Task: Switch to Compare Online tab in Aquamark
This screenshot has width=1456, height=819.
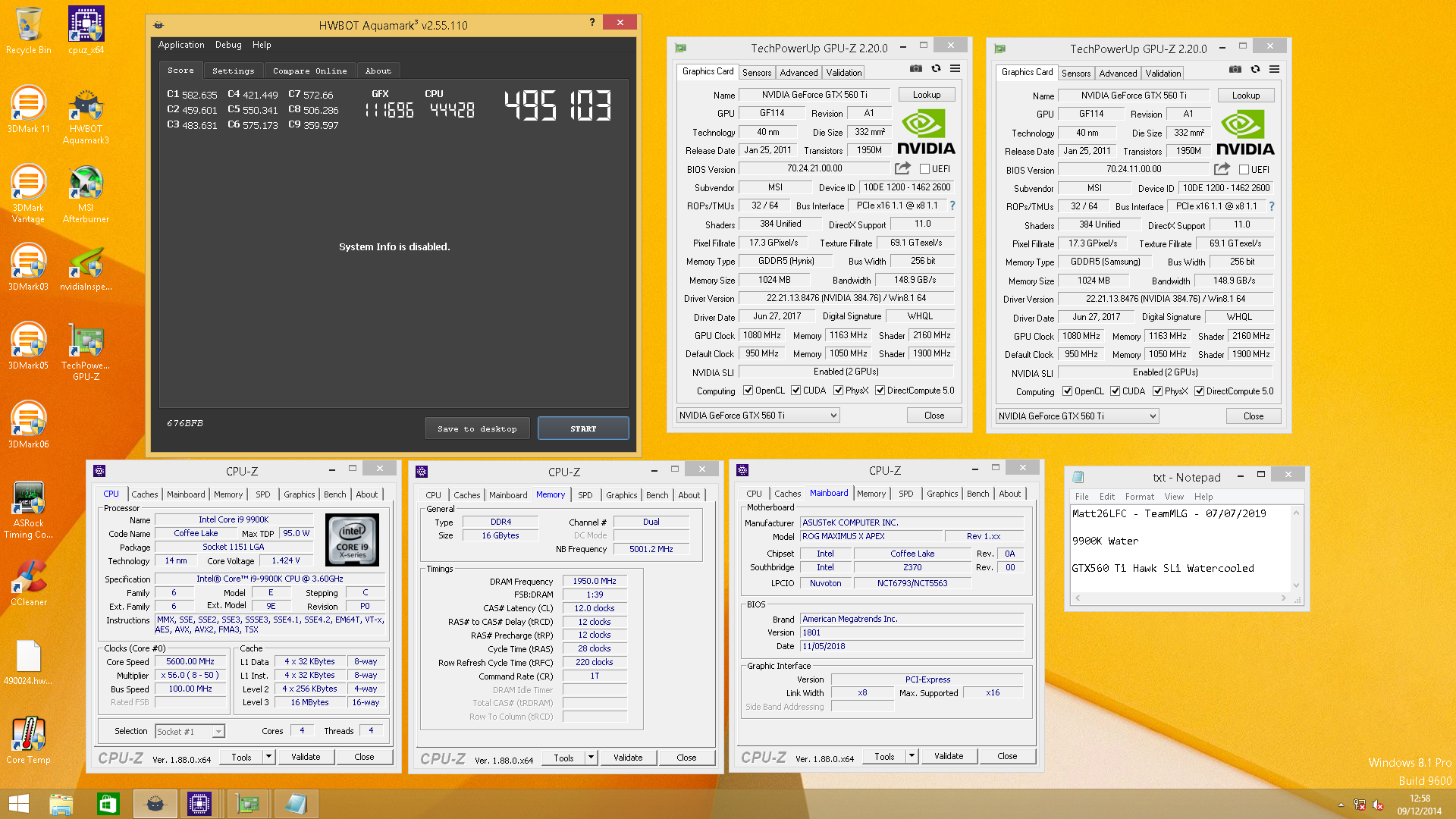Action: [309, 71]
